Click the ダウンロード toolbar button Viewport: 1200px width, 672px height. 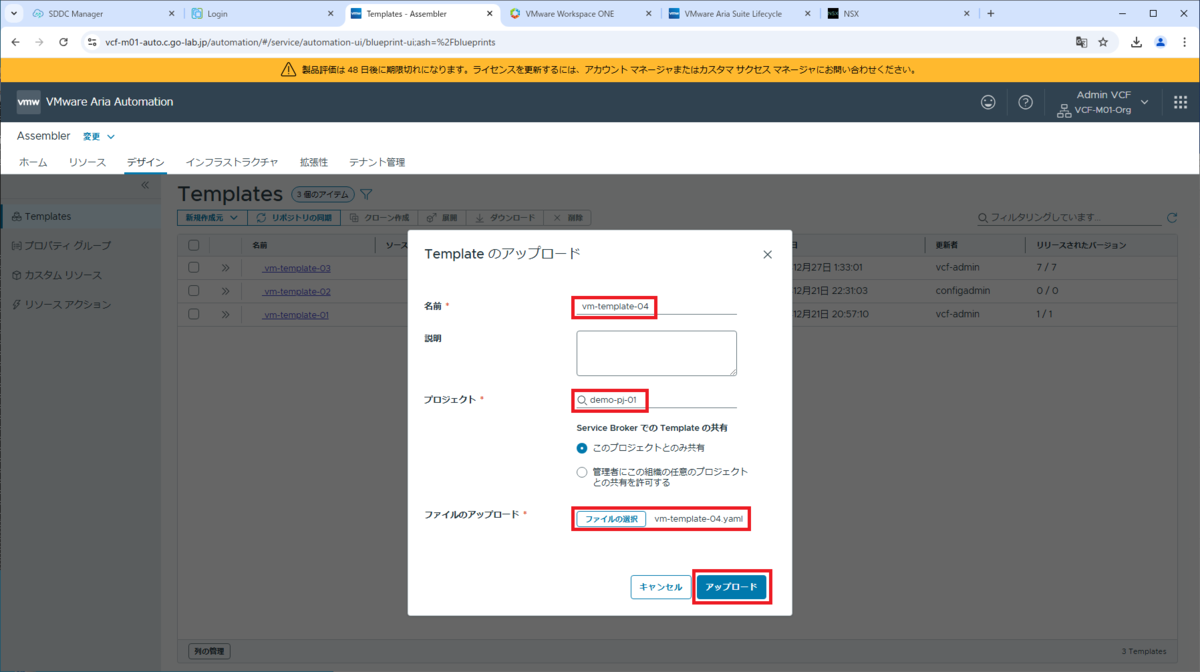(504, 217)
